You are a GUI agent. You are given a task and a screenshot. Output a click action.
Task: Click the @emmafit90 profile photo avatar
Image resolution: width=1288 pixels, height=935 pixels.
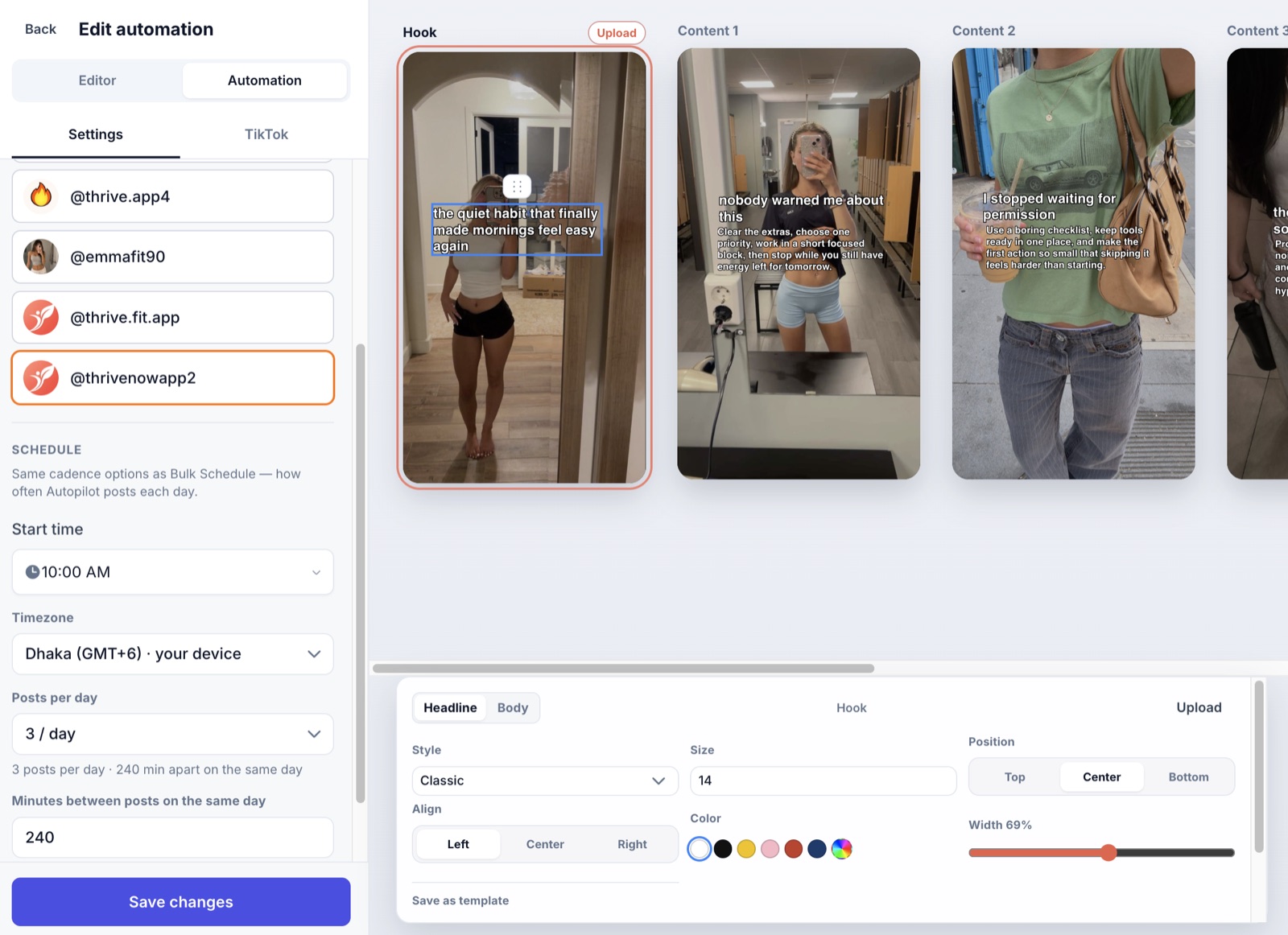click(41, 257)
